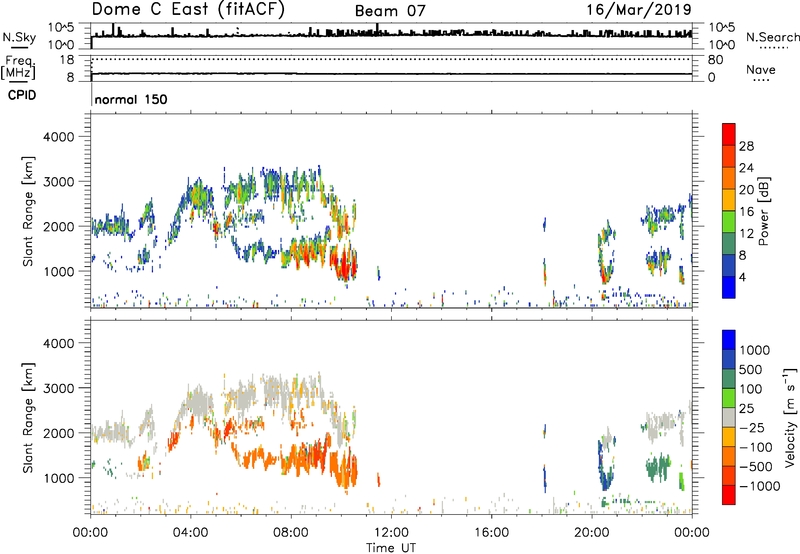Select the "Velocity [m s-1]" colorbar title

pos(790,417)
